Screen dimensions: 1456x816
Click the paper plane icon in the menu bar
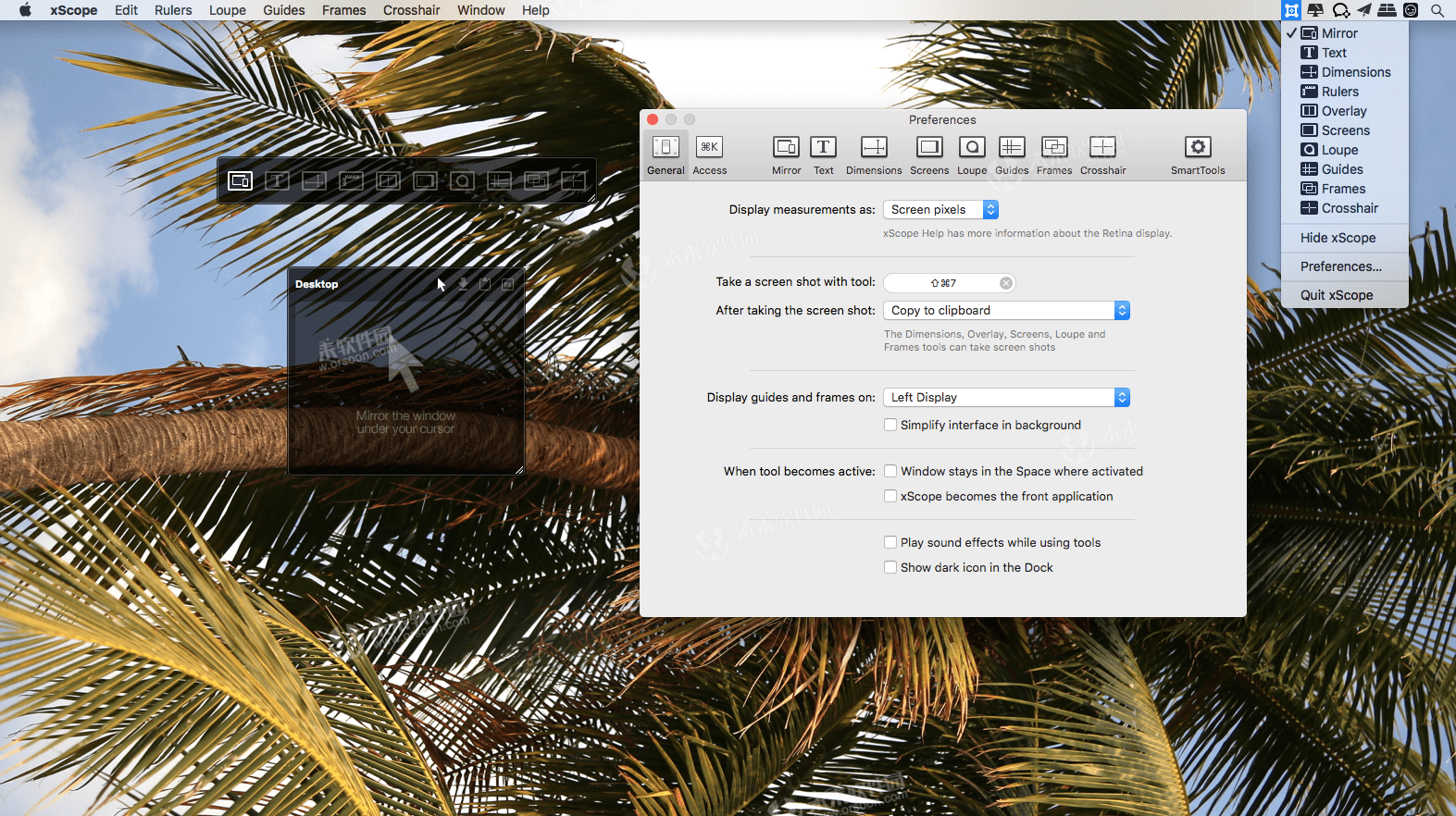point(1364,10)
